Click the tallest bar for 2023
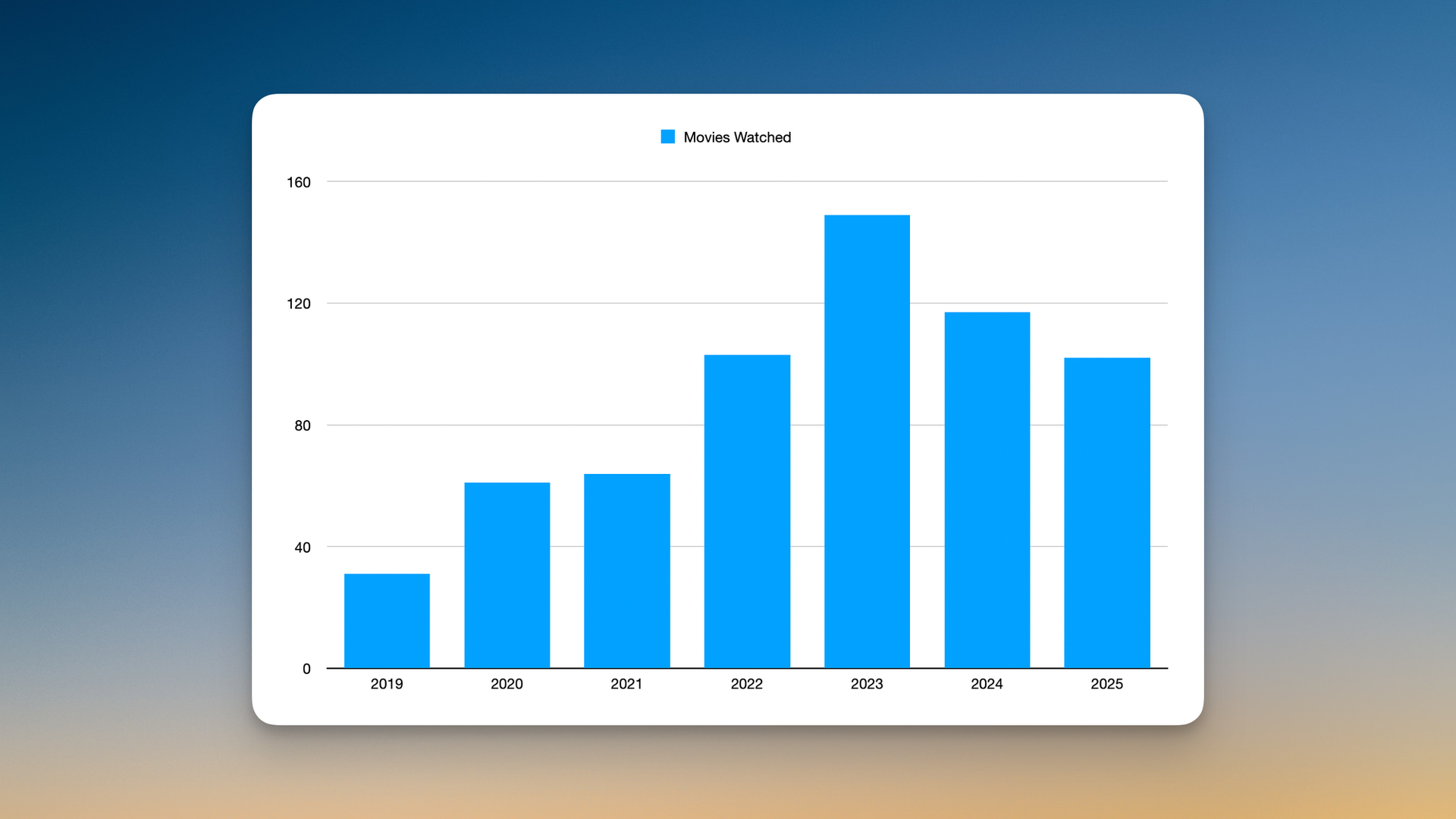The image size is (1456, 819). [867, 441]
